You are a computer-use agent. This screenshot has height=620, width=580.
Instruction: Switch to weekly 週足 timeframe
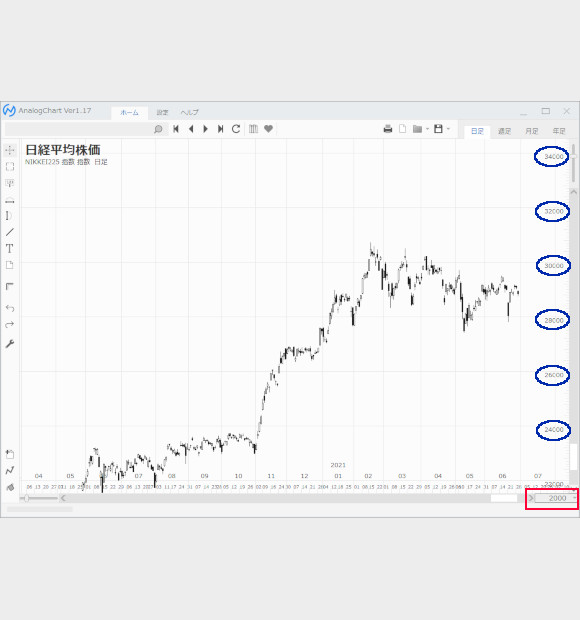click(x=504, y=131)
